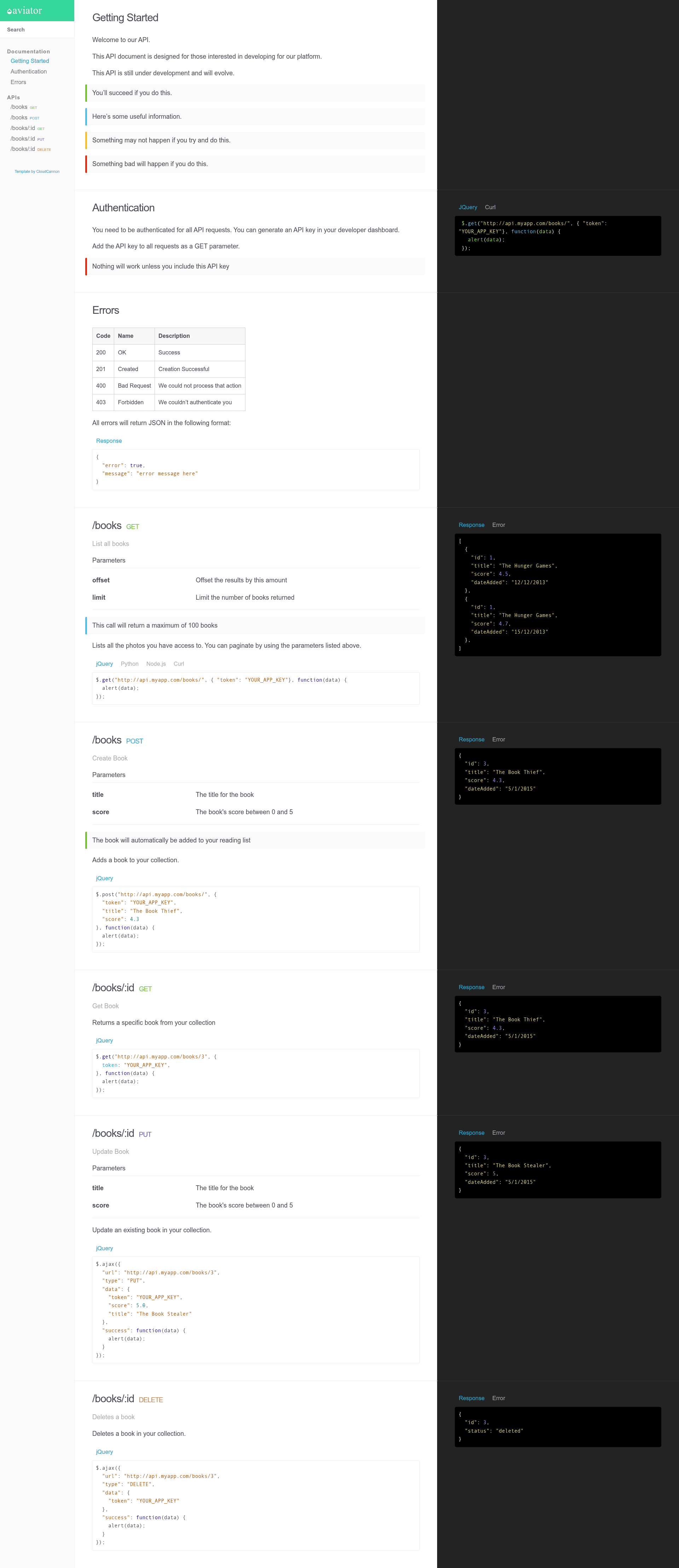Image resolution: width=679 pixels, height=1568 pixels.
Task: Focus the Search field in the sidebar
Action: pos(37,30)
